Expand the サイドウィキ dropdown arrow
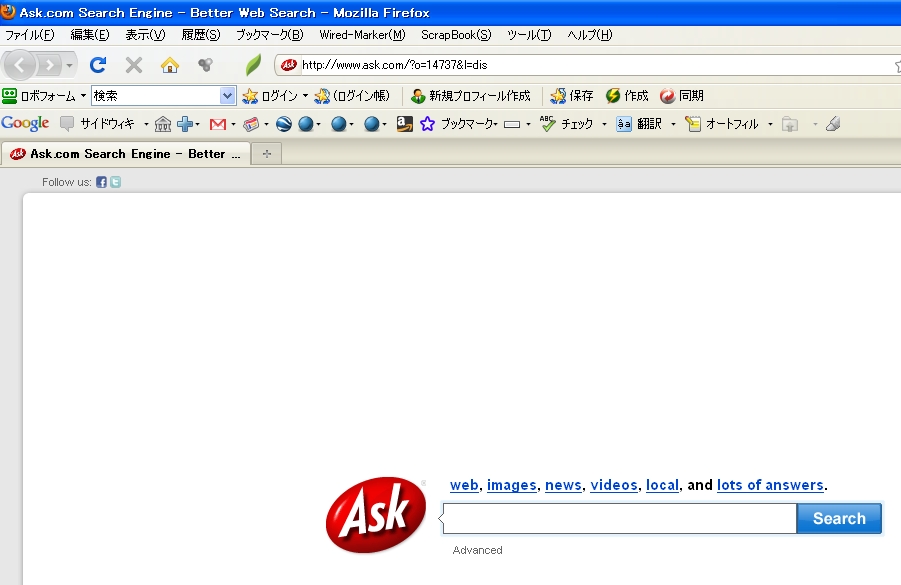The width and height of the screenshot is (901, 585). pos(146,124)
